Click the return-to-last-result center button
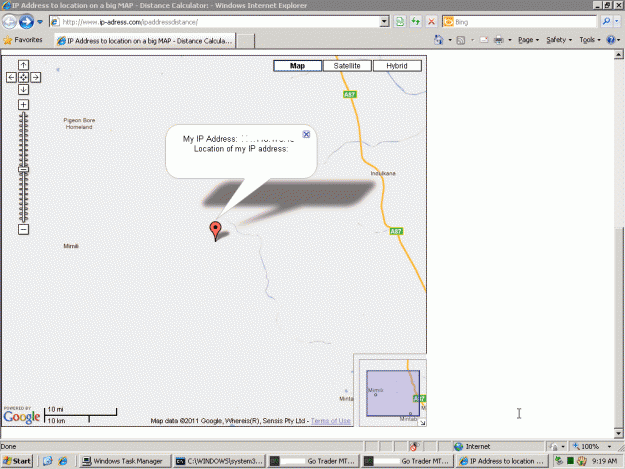 click(x=23, y=77)
